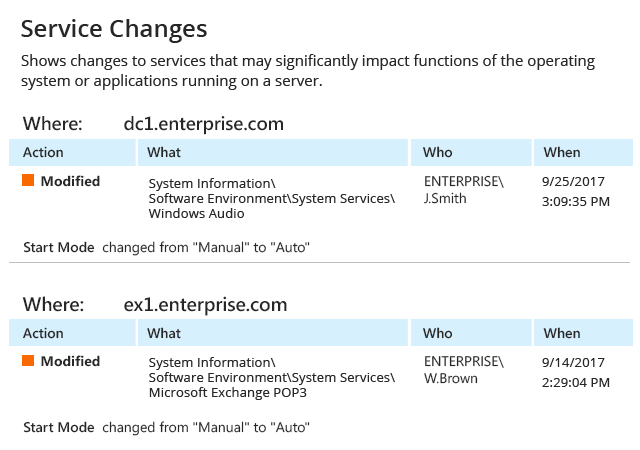This screenshot has width=640, height=450.
Task: Click the When header in dc1 table
Action: click(562, 153)
